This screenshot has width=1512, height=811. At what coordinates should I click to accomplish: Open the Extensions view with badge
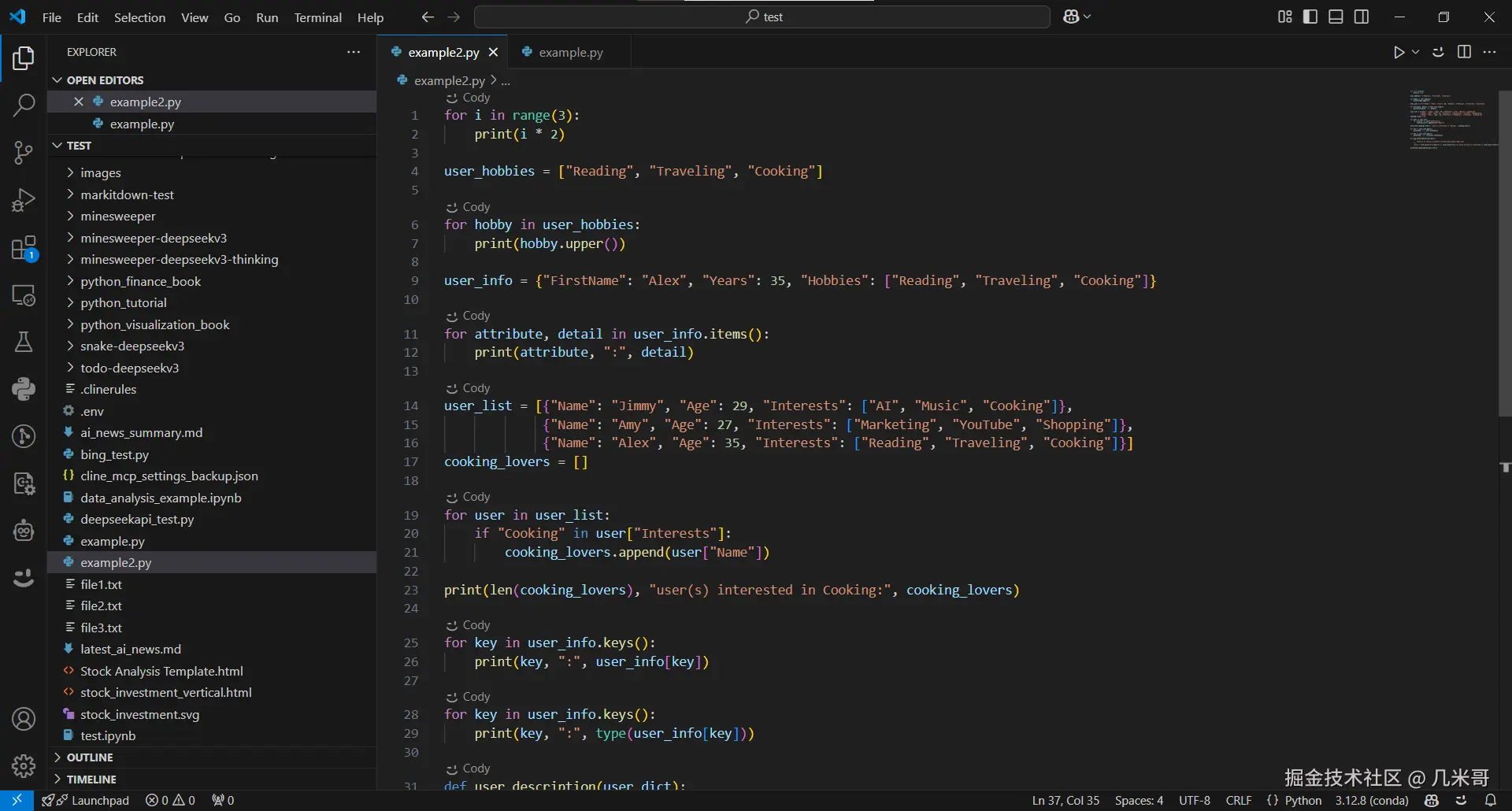pyautogui.click(x=23, y=247)
